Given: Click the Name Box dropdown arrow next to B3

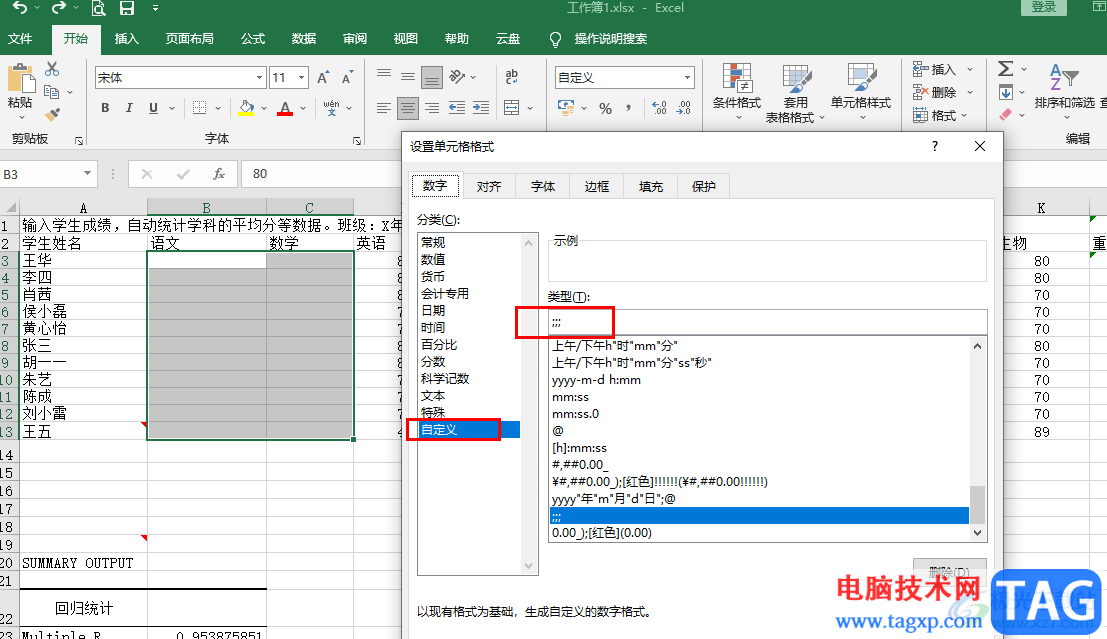Looking at the screenshot, I should pyautogui.click(x=87, y=174).
